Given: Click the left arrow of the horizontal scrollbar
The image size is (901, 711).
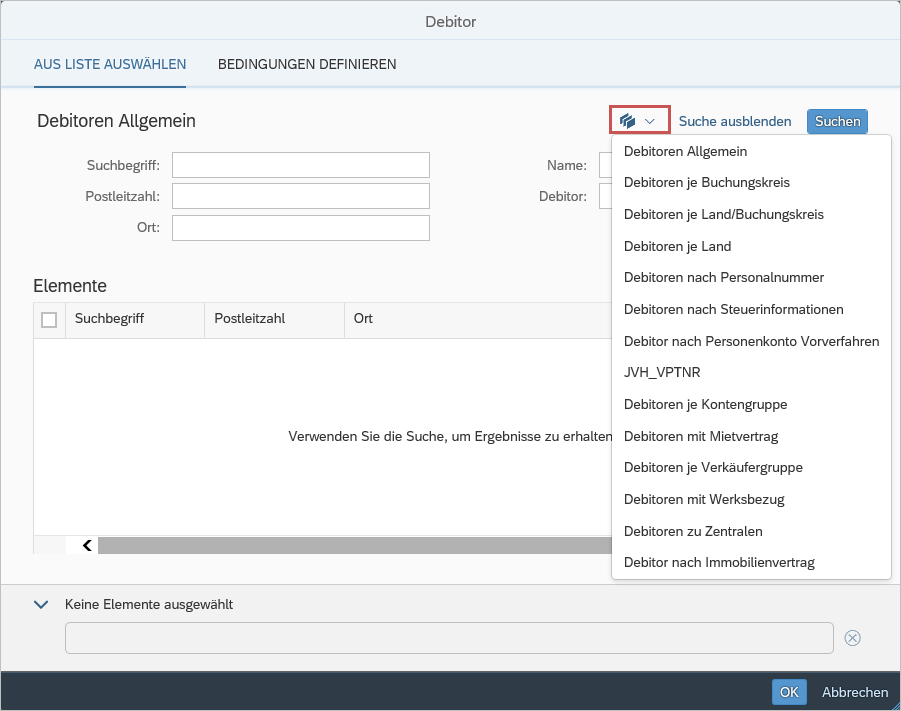Looking at the screenshot, I should pos(85,545).
